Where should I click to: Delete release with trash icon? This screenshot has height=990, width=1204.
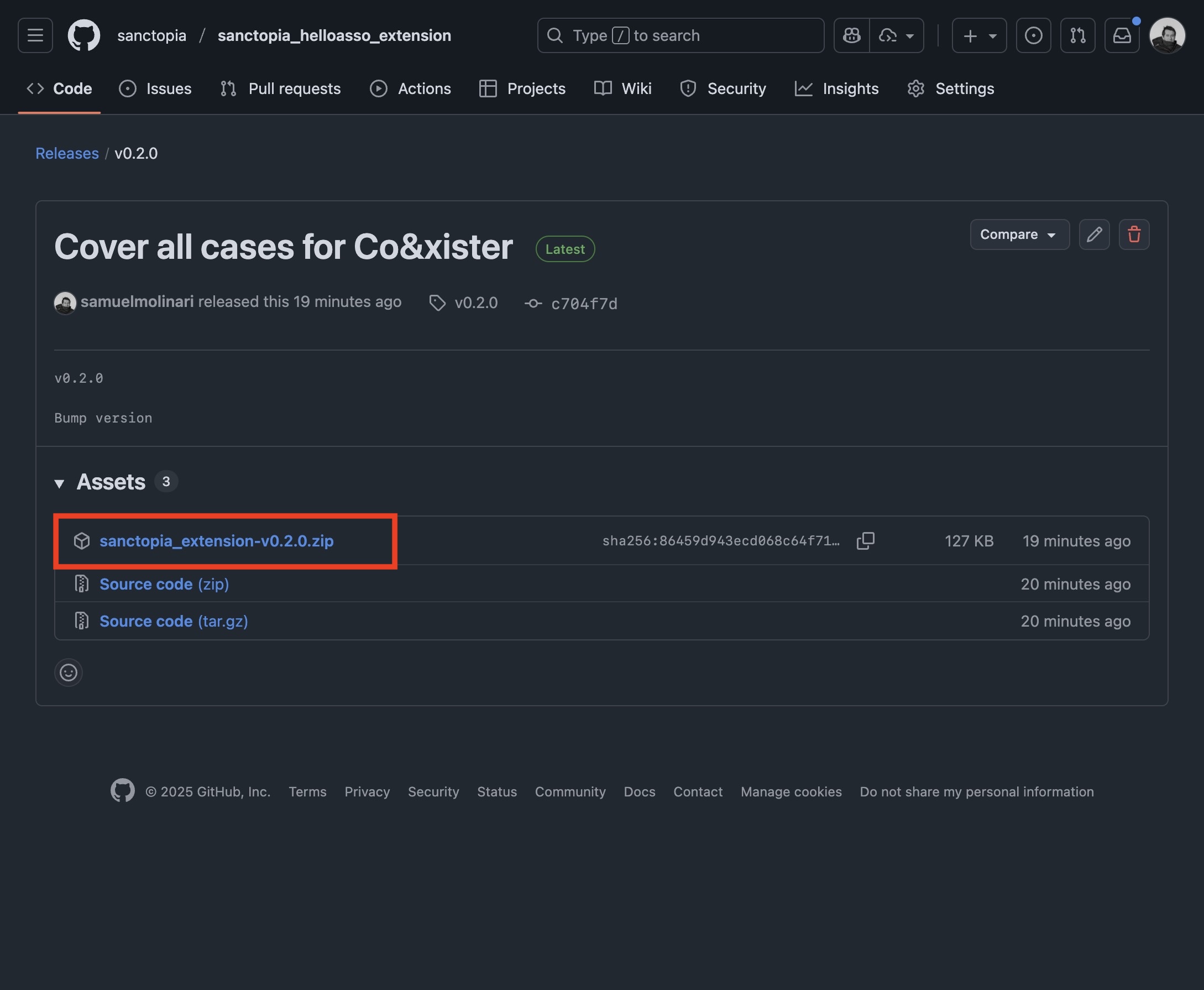coord(1134,235)
